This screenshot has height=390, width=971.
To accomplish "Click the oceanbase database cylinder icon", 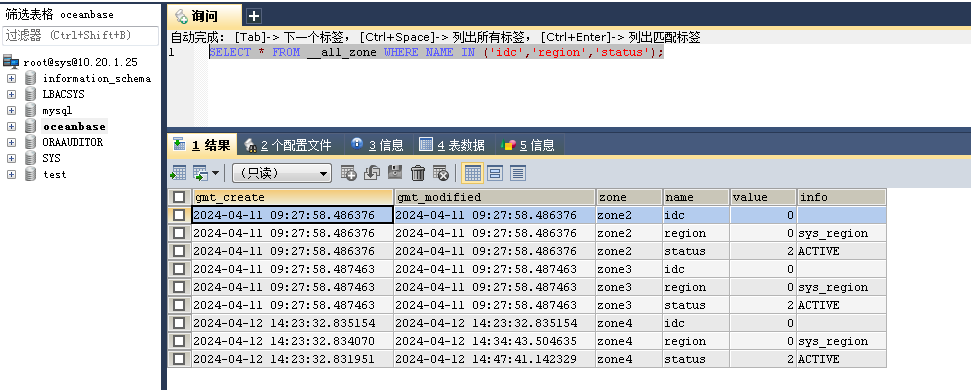I will (30, 126).
